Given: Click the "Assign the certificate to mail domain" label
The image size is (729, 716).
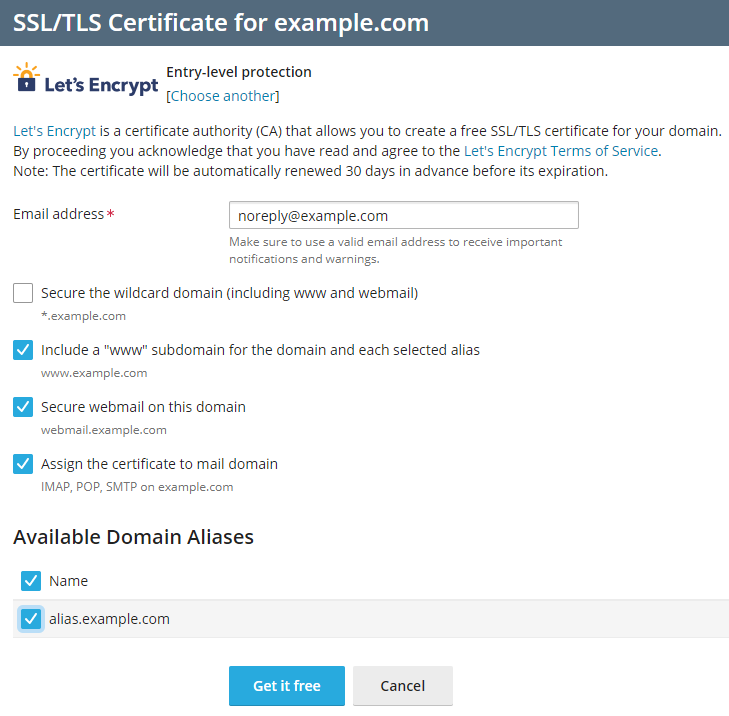Looking at the screenshot, I should click(x=159, y=464).
